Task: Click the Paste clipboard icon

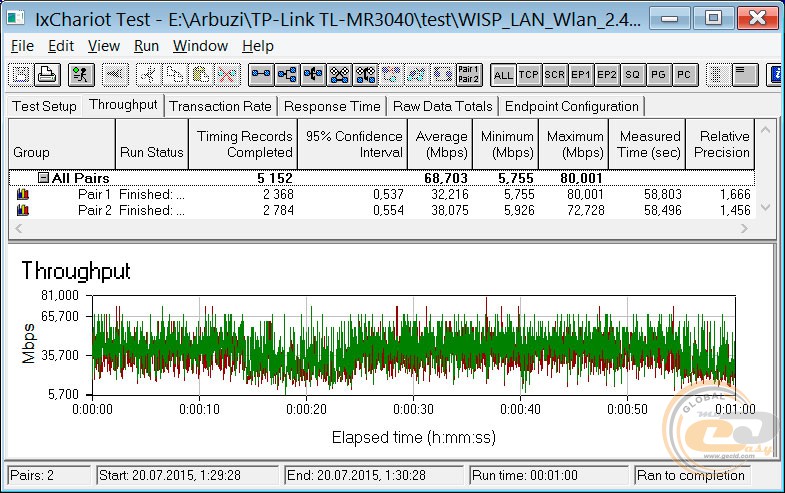Action: [x=201, y=75]
